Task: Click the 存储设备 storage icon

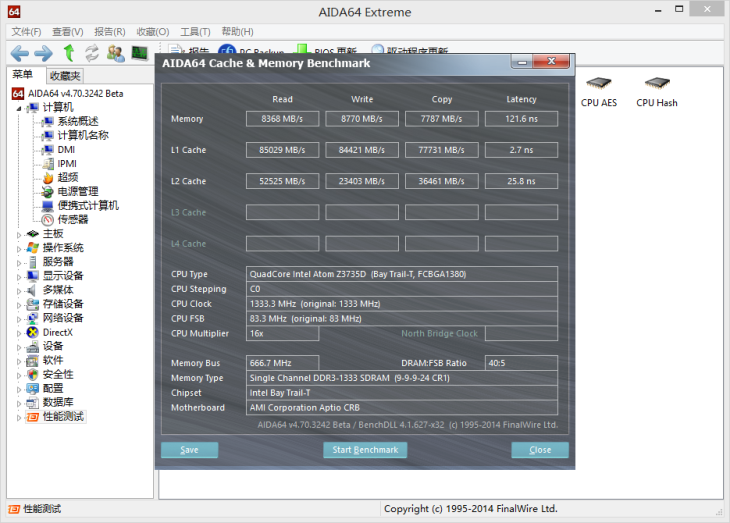Action: pos(33,304)
